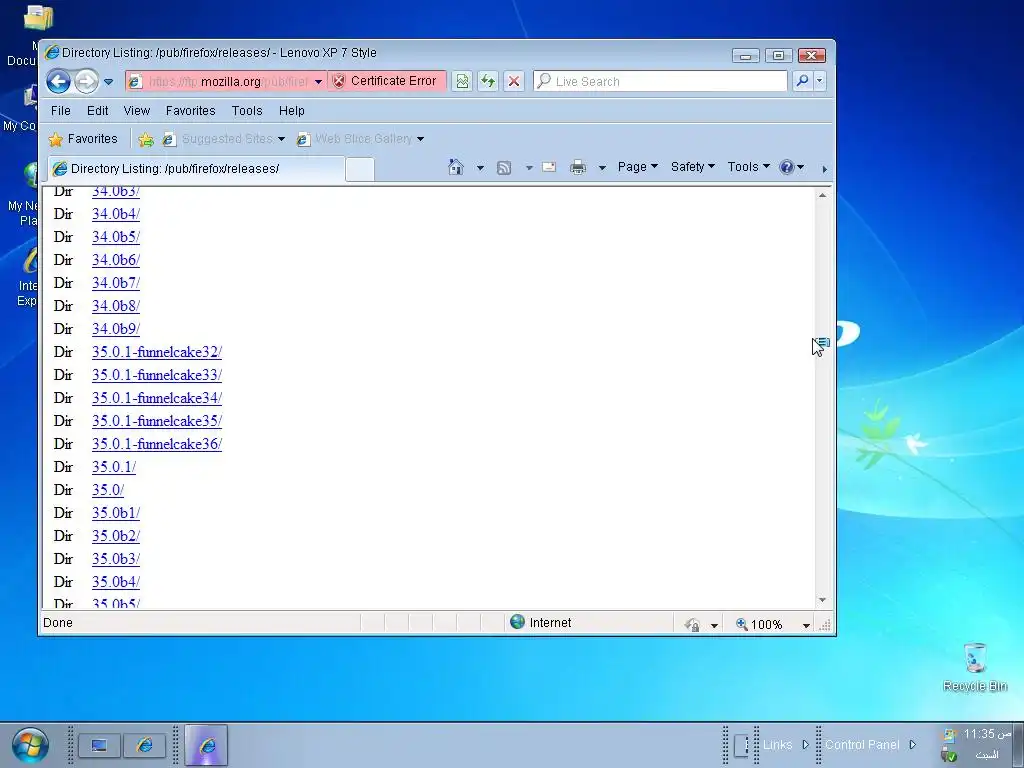Image resolution: width=1024 pixels, height=768 pixels.
Task: Click the Protected Mode lock icon in status bar
Action: (x=692, y=625)
